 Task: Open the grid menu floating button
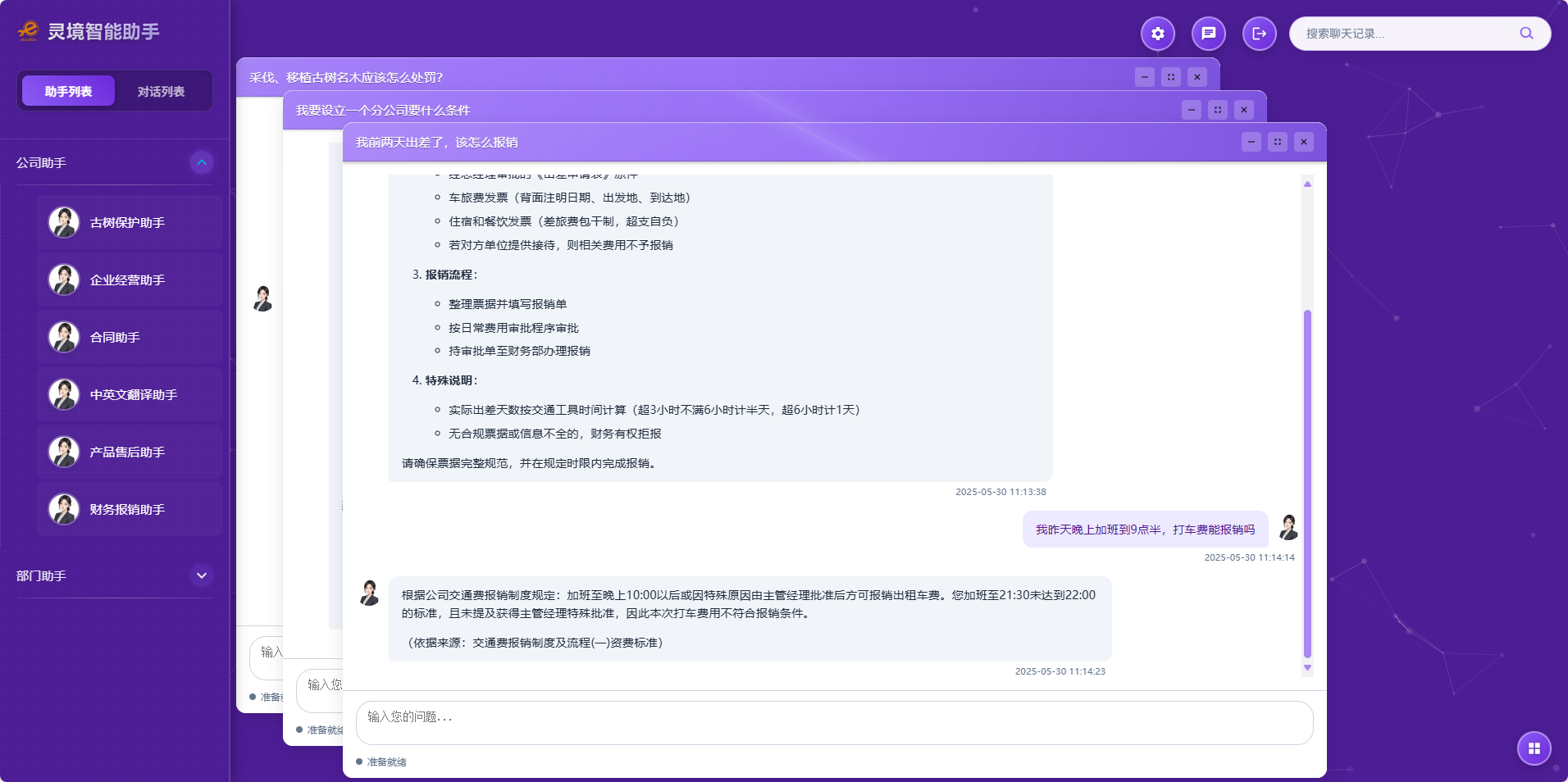click(1534, 748)
